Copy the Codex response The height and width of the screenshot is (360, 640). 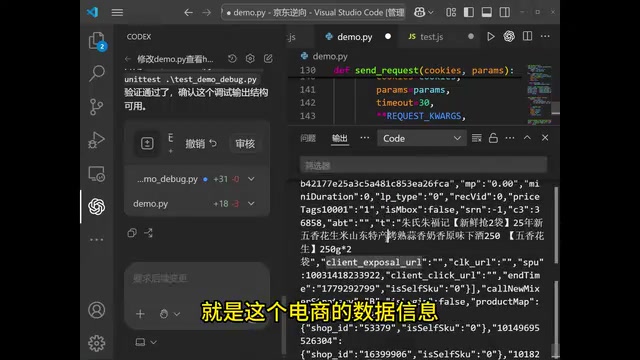[132, 233]
